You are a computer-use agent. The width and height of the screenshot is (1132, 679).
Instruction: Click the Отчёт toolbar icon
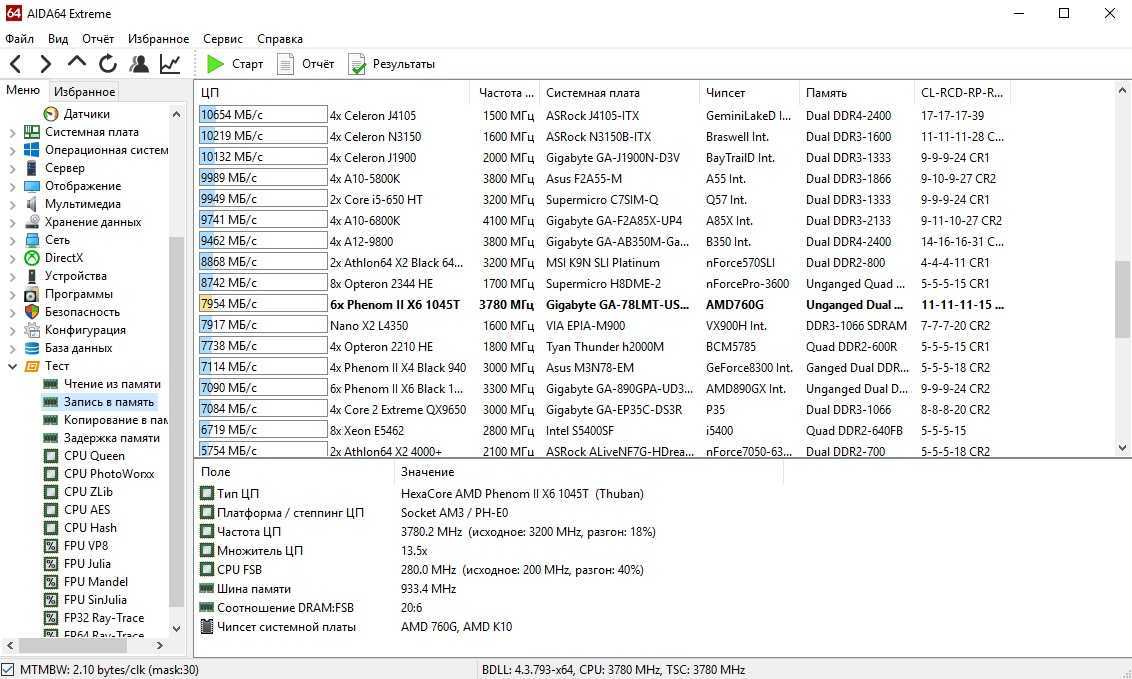(x=306, y=64)
